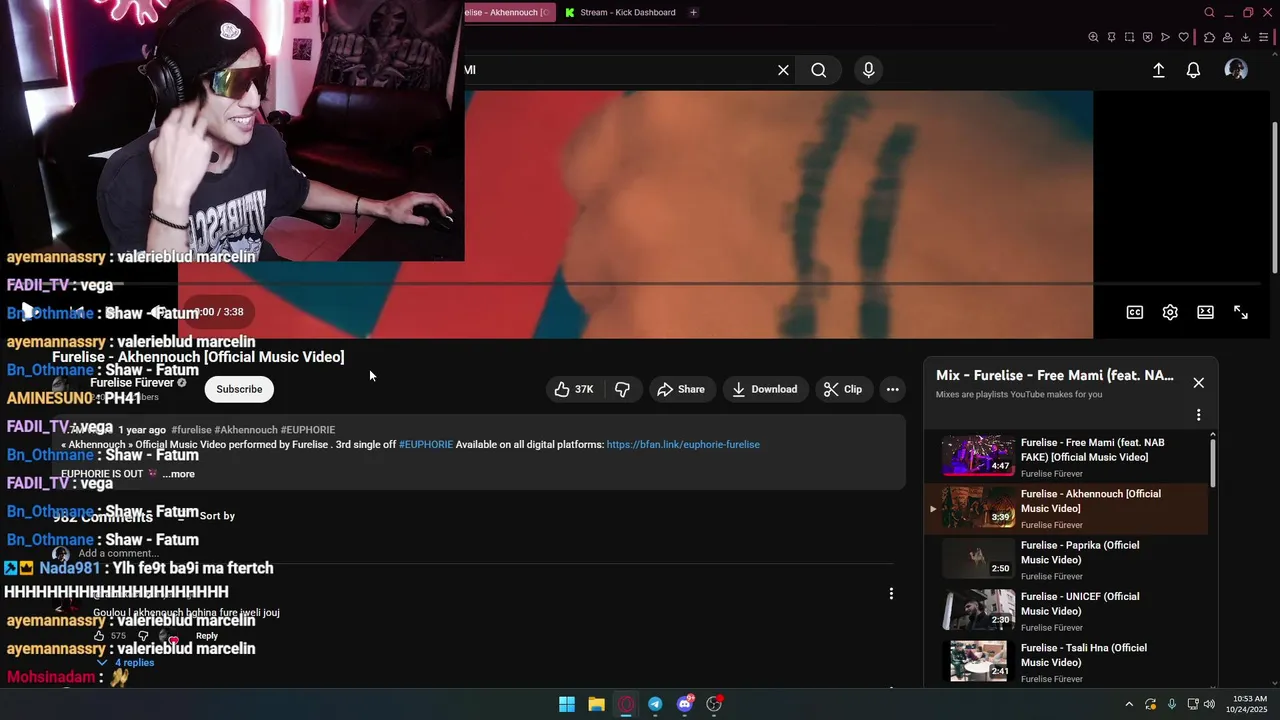The height and width of the screenshot is (720, 1280).
Task: Click the Share button
Action: (681, 389)
